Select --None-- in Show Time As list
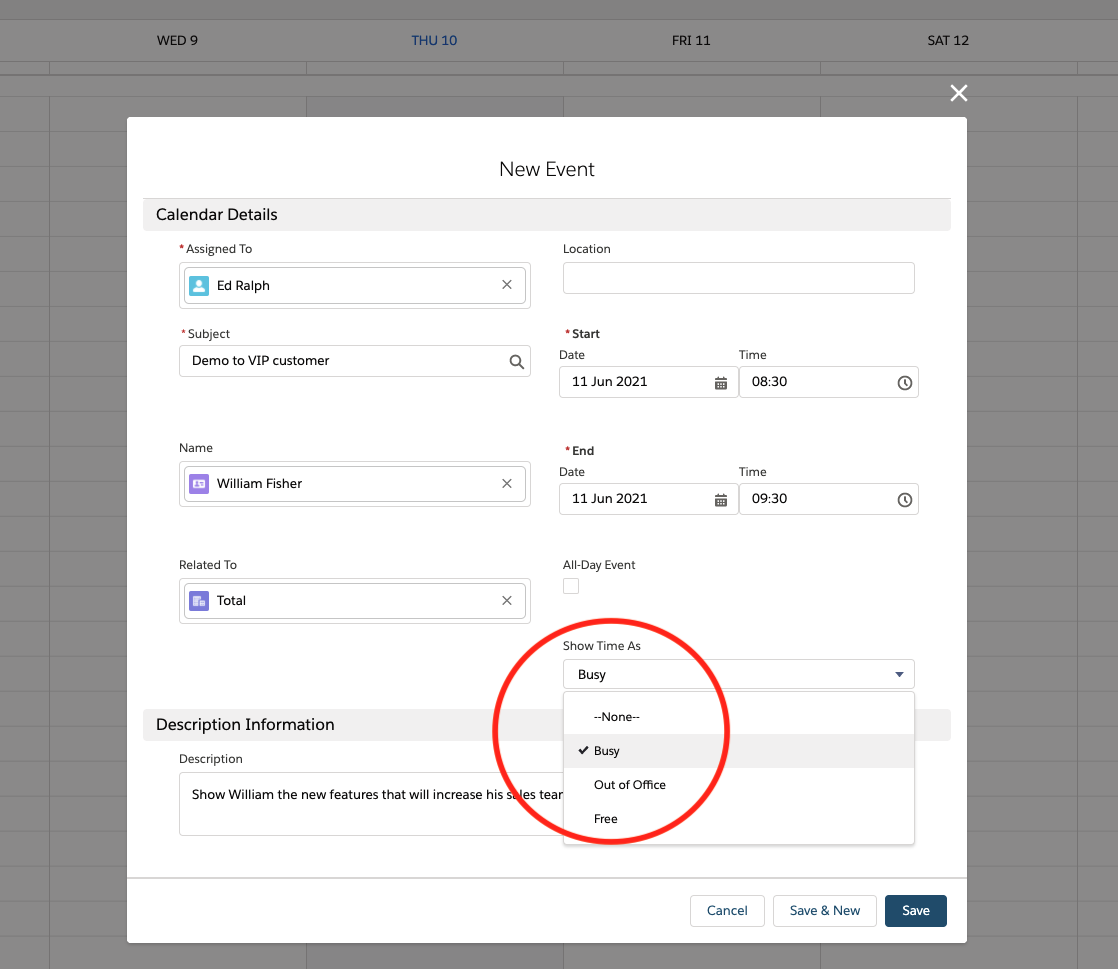The height and width of the screenshot is (969, 1118). pyautogui.click(x=738, y=717)
